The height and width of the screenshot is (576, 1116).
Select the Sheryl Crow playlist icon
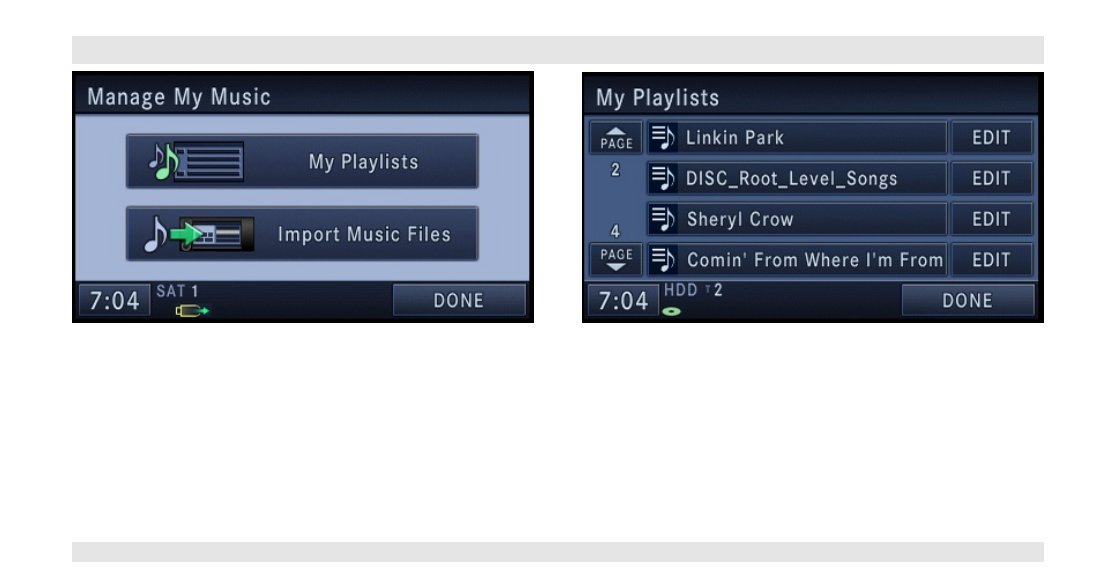(663, 219)
